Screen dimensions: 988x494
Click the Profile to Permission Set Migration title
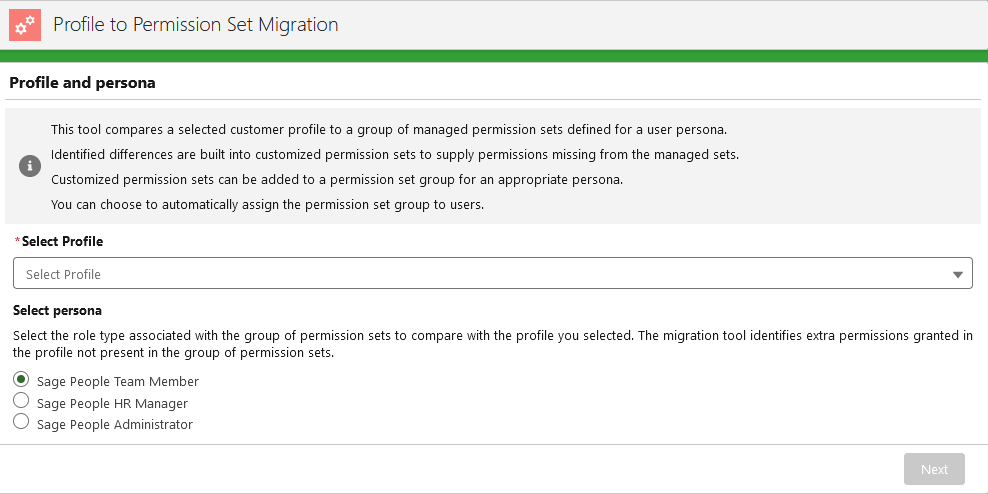click(x=195, y=24)
